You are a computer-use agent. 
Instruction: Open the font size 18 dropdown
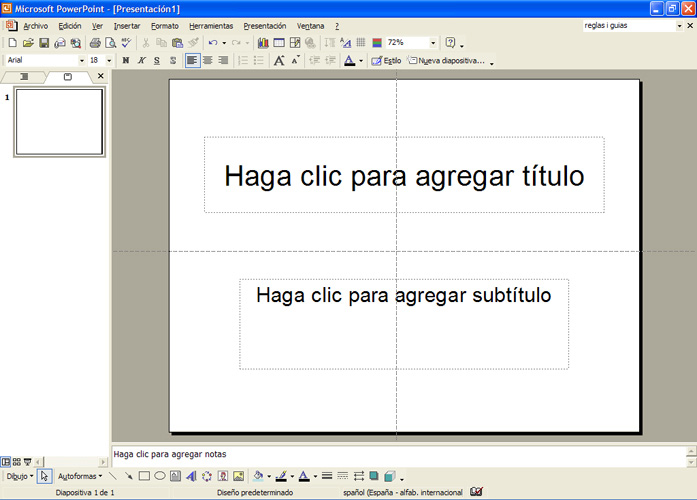click(x=109, y=60)
